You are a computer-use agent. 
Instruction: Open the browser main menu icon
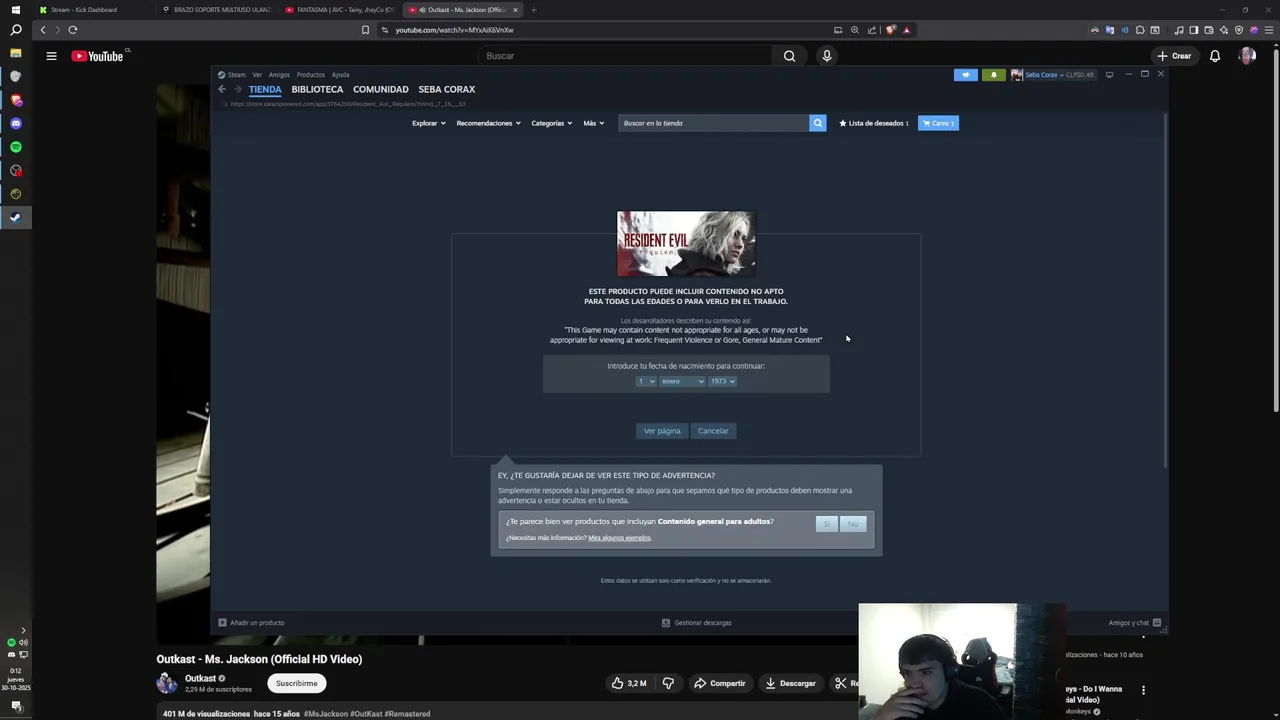pyautogui.click(x=1268, y=30)
